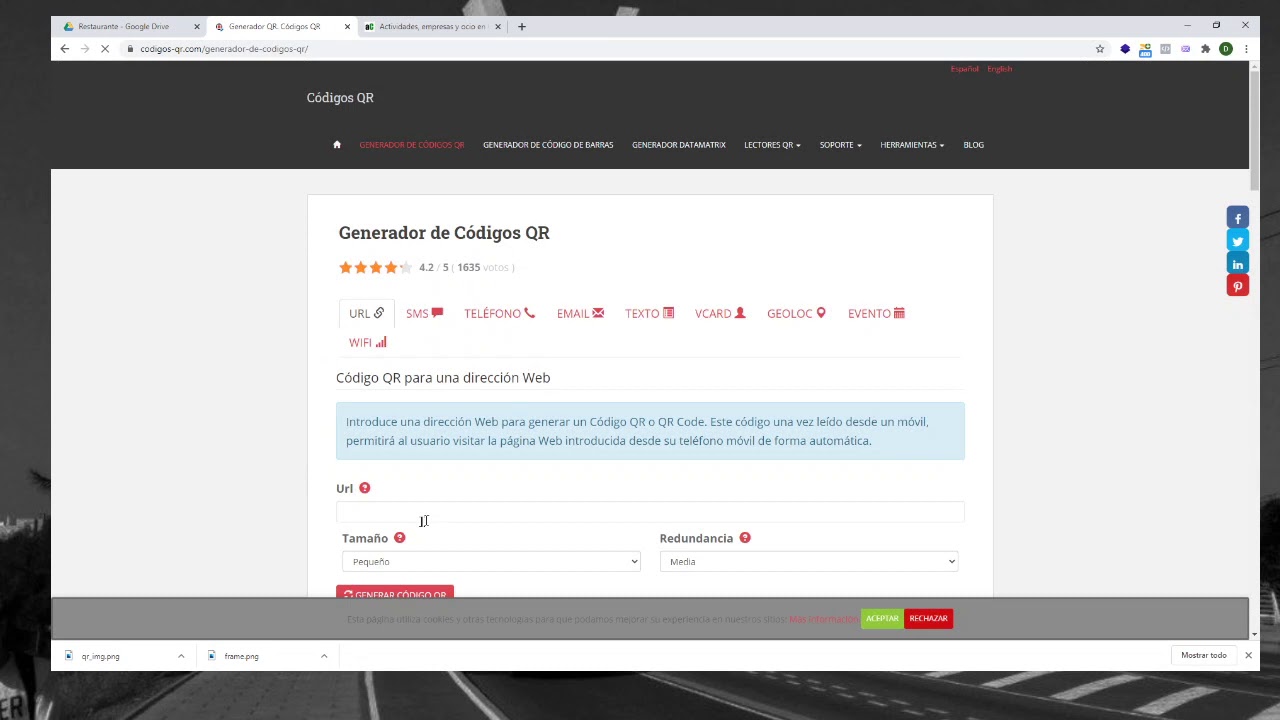The width and height of the screenshot is (1280, 720).
Task: Click the home icon in site navigation
Action: click(337, 145)
